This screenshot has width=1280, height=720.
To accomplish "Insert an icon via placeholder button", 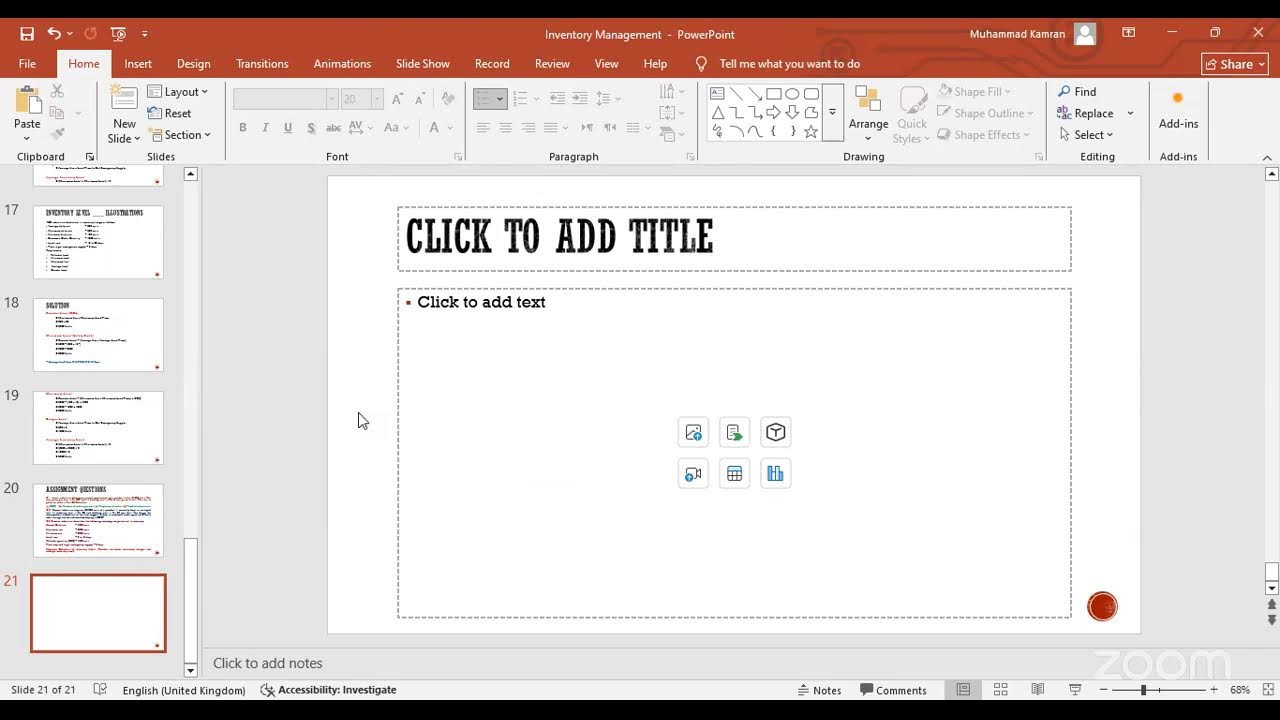I will [734, 432].
